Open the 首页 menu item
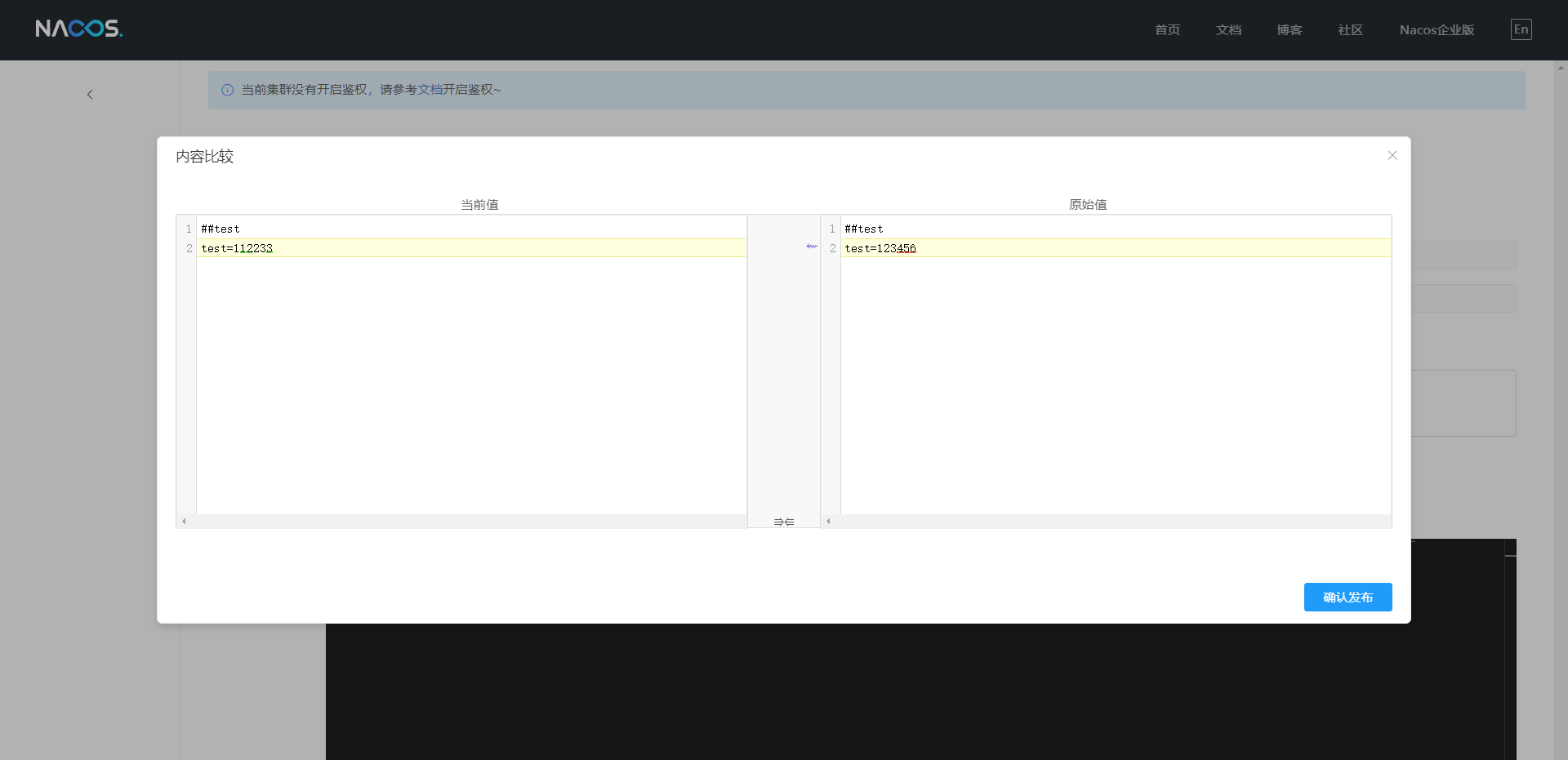The width and height of the screenshot is (1568, 760). [1167, 30]
